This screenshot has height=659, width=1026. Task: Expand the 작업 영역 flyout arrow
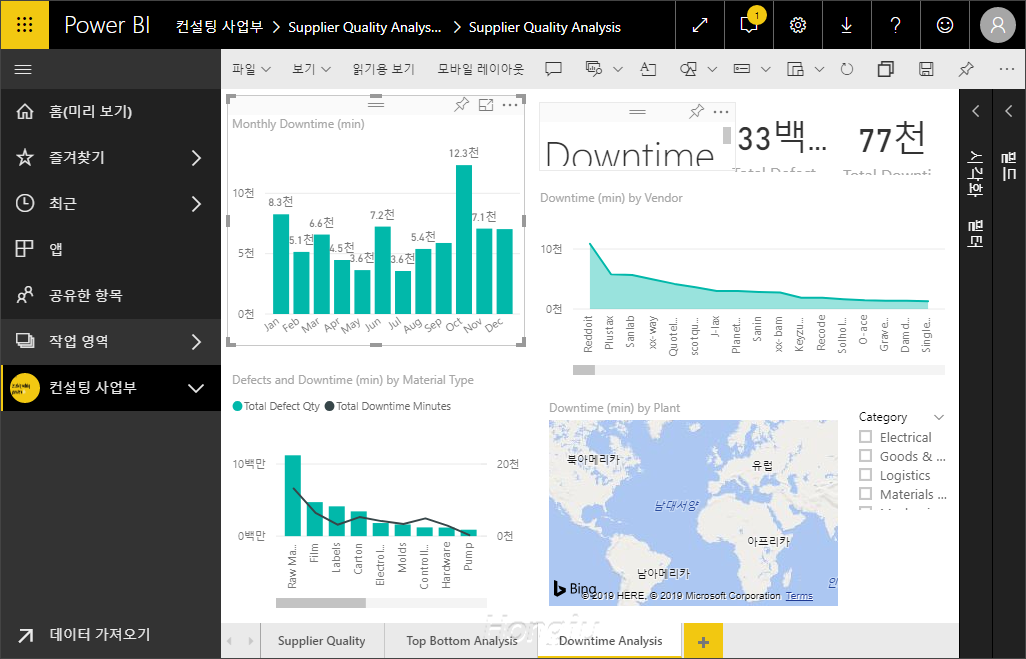click(x=196, y=342)
